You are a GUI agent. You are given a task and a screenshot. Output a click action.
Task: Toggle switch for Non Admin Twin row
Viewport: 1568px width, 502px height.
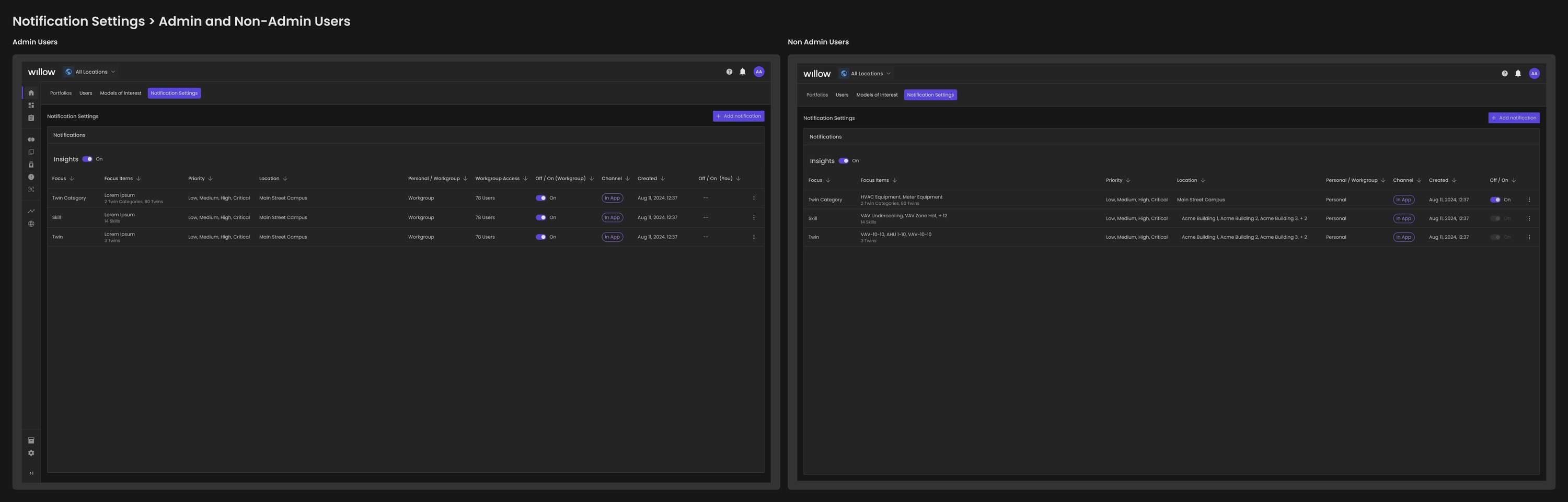[x=1495, y=237]
